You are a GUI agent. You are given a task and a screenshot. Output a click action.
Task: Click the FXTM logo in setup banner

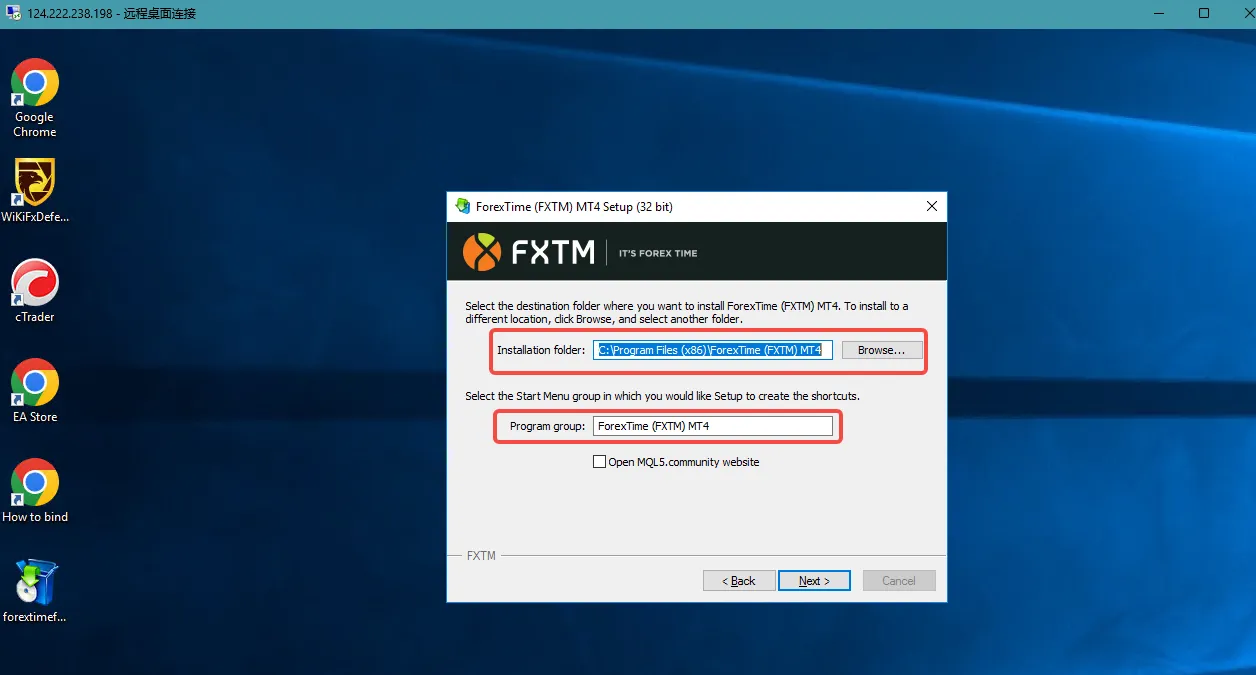(529, 252)
